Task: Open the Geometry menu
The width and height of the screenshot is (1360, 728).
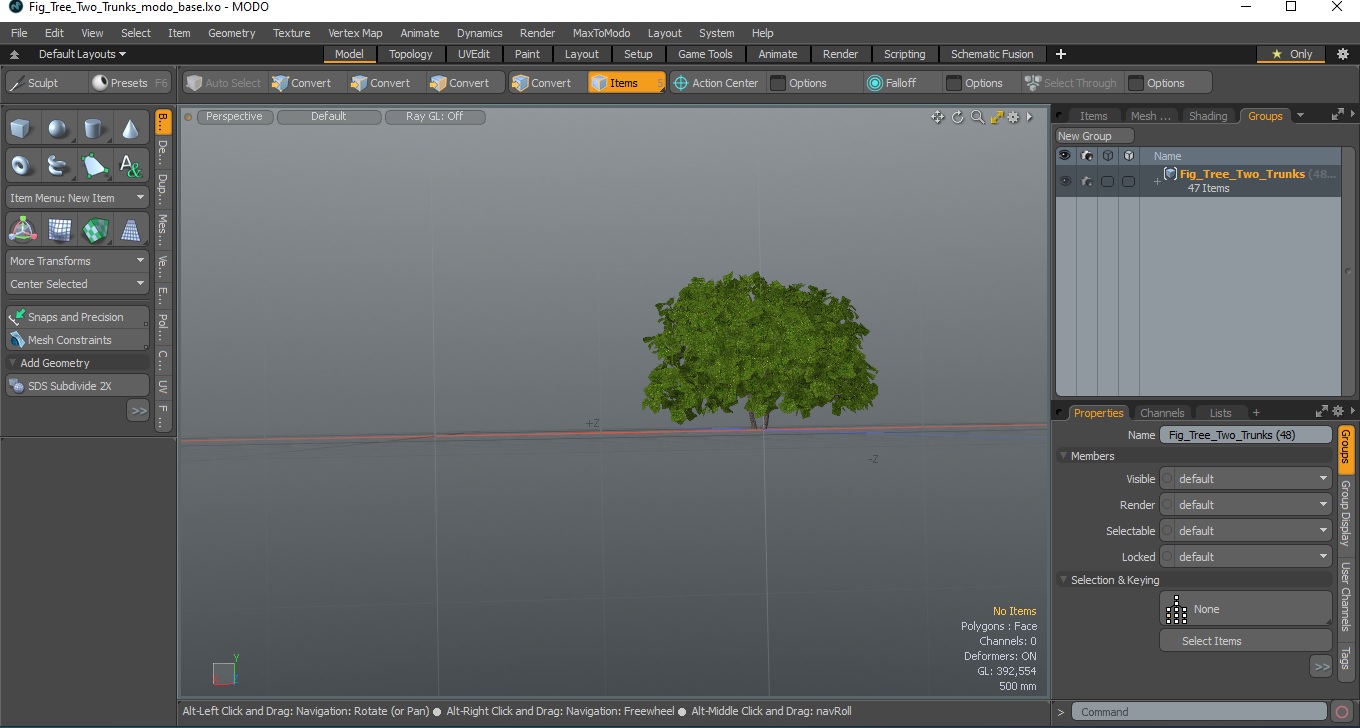Action: (231, 33)
